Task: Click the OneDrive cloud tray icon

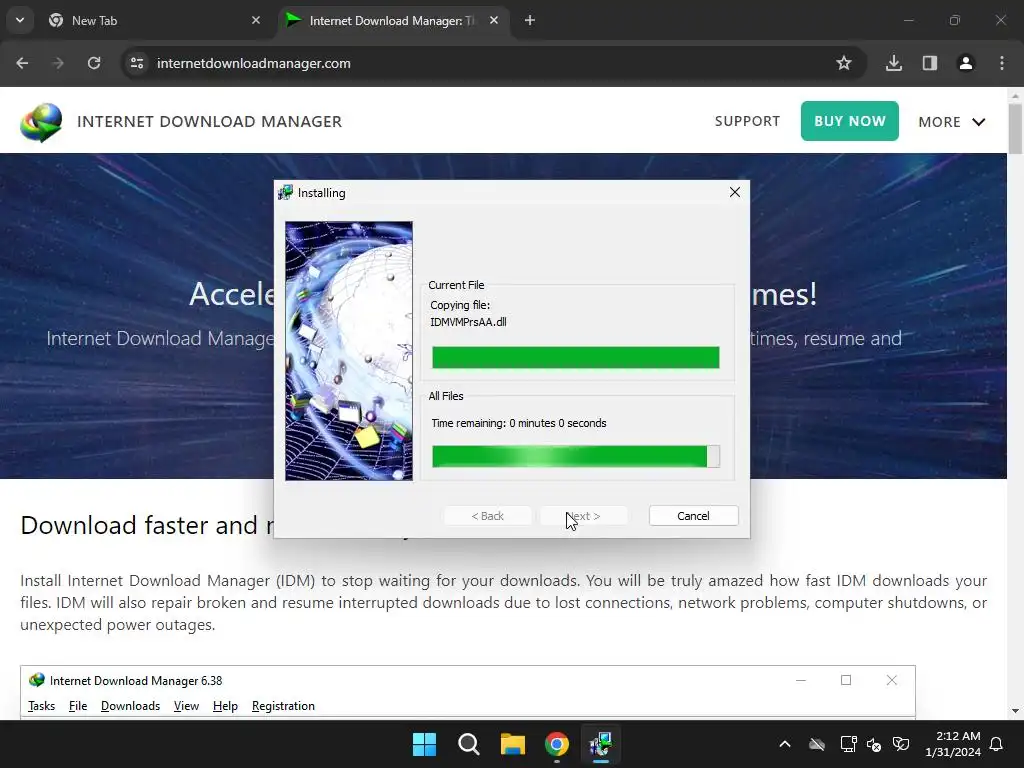Action: (816, 744)
